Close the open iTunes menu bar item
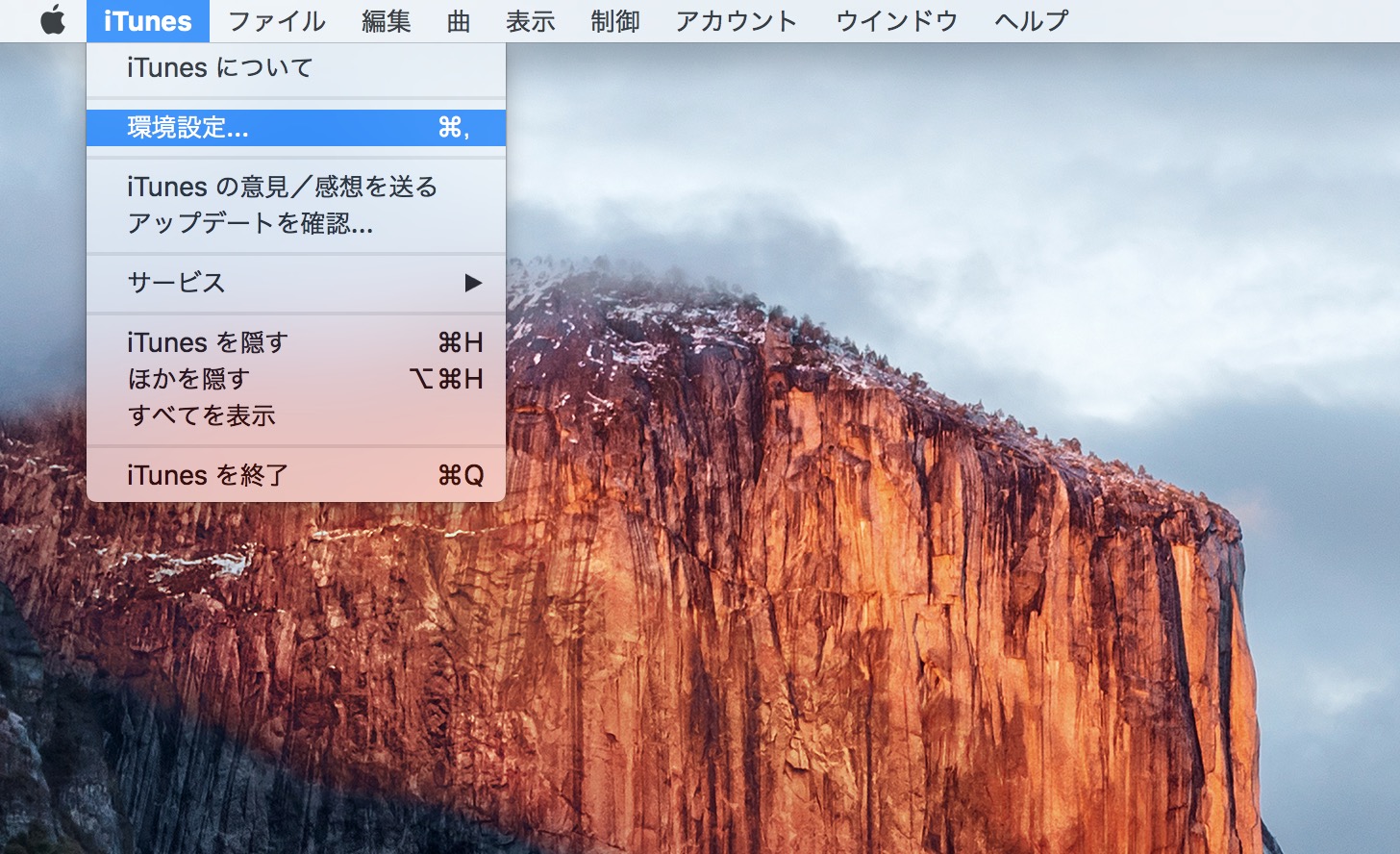Screen dimensions: 1400x854 pos(147,20)
